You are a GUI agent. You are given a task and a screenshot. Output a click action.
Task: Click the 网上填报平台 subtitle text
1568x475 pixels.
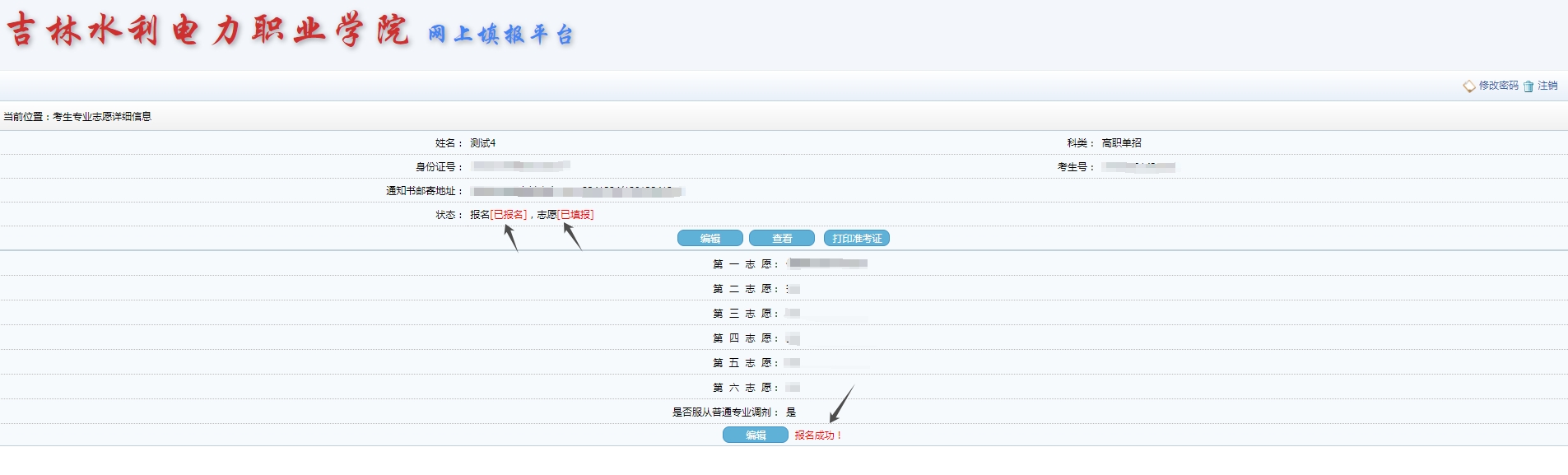pos(500,35)
